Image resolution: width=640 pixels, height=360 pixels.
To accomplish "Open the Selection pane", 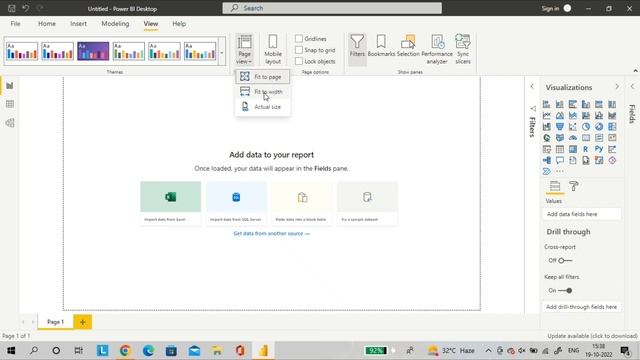I will click(x=408, y=46).
